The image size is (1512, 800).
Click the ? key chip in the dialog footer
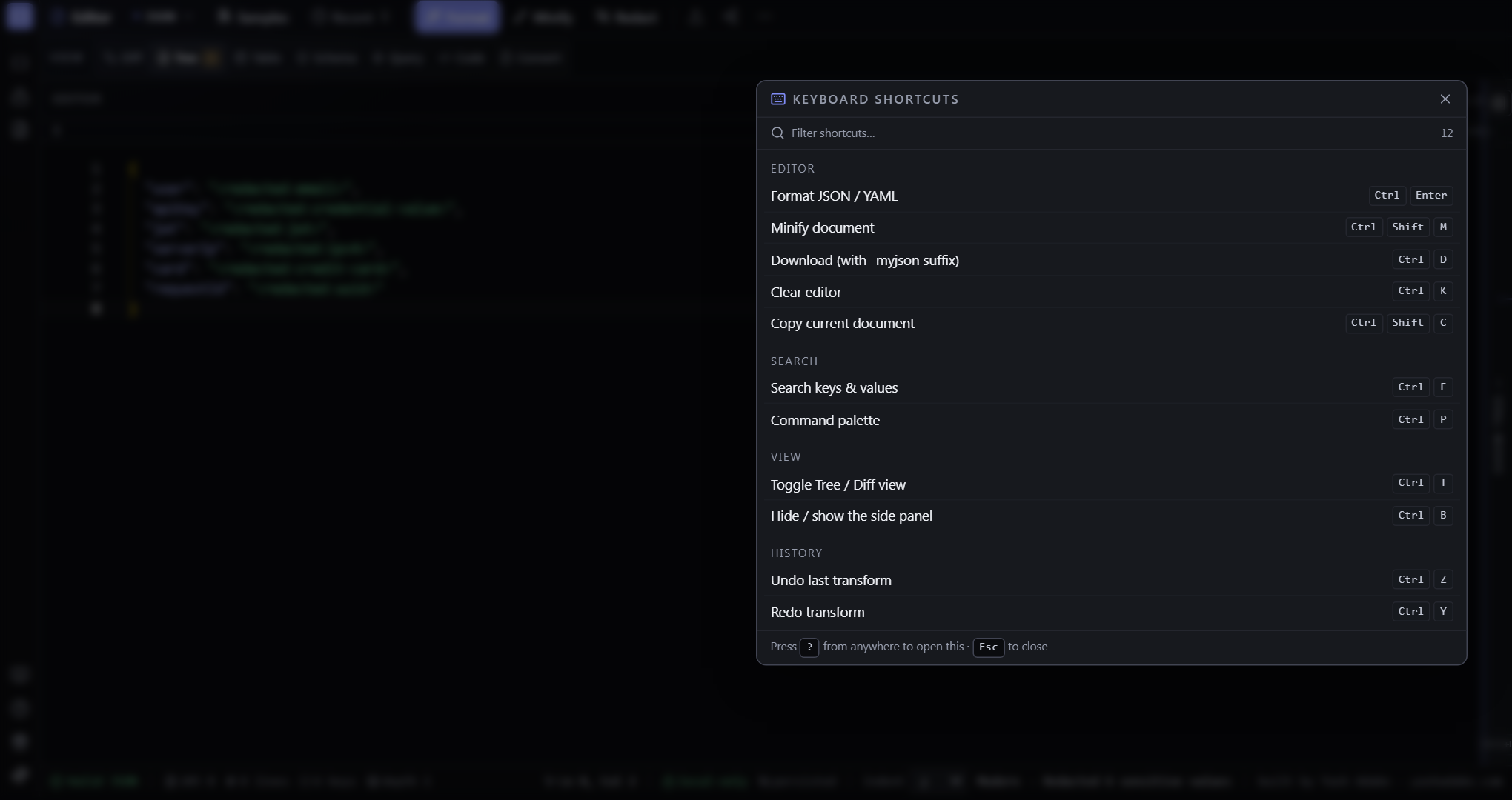(809, 647)
